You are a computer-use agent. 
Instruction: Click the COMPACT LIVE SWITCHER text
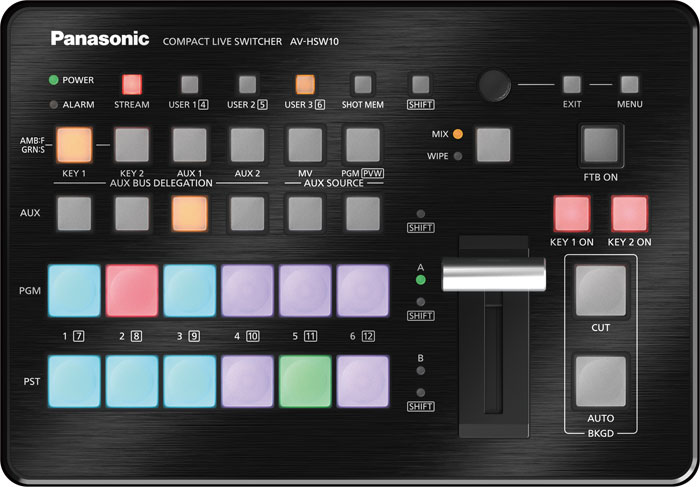click(x=222, y=42)
